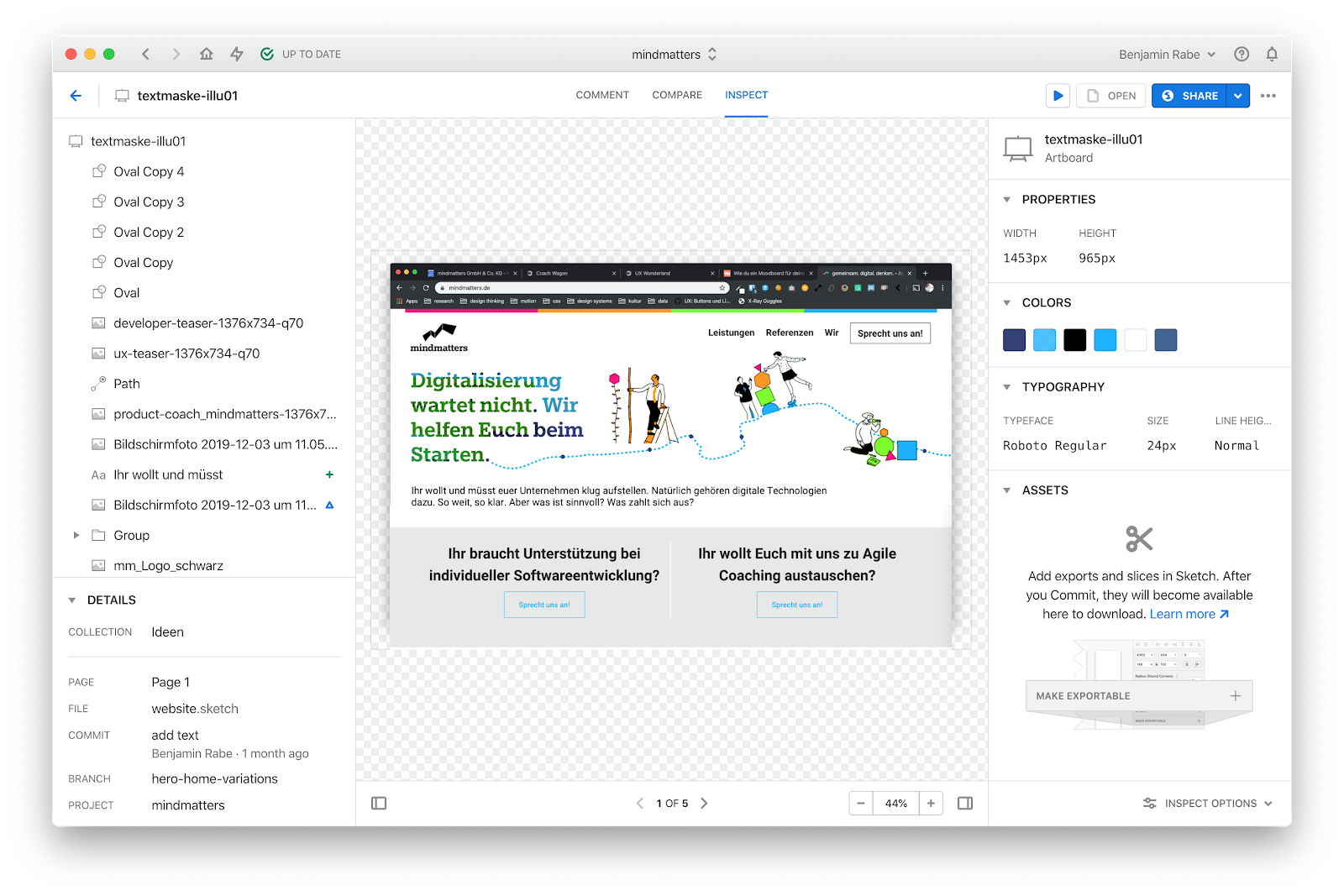
Task: Click the blue SHARE button
Action: click(1189, 96)
